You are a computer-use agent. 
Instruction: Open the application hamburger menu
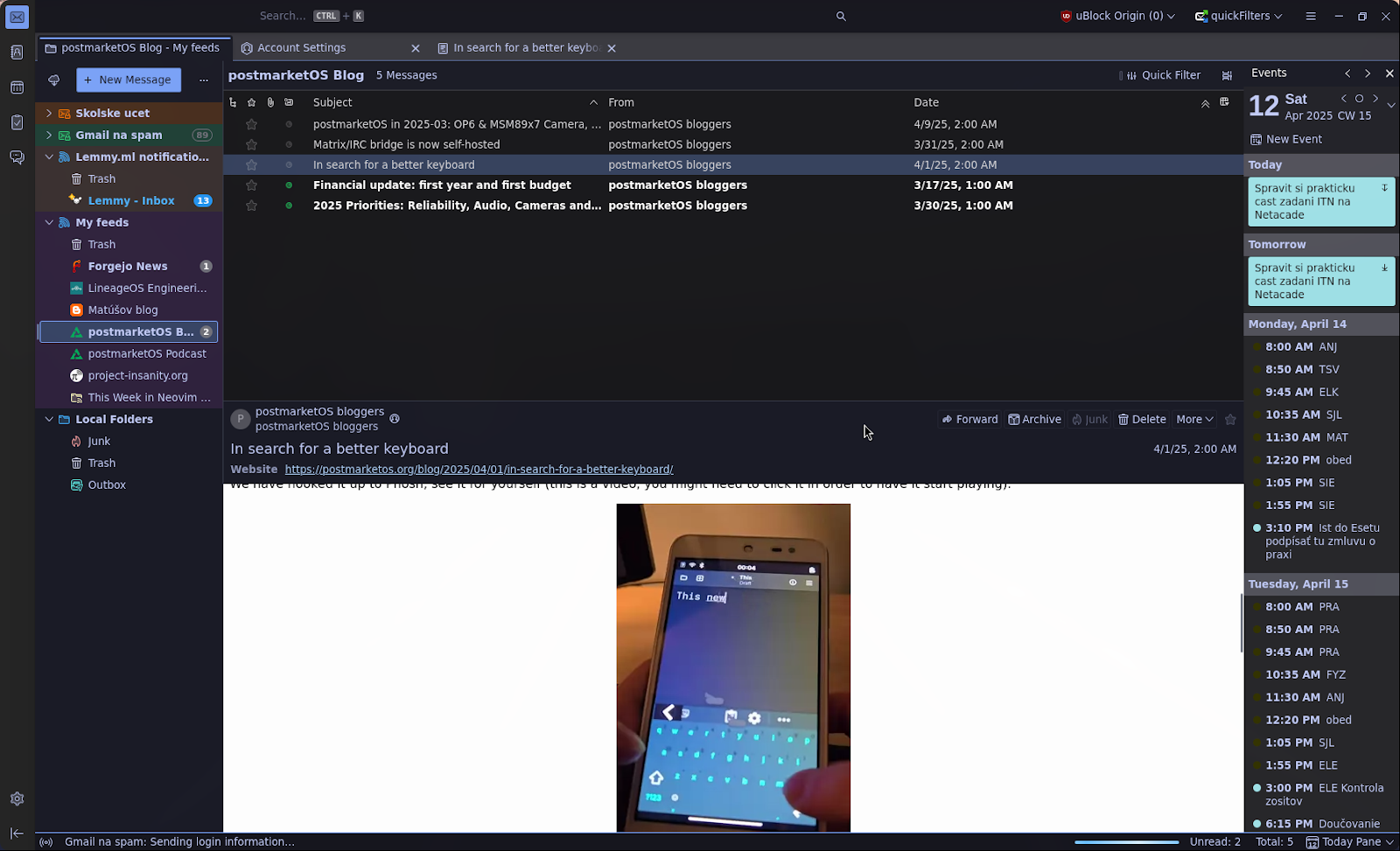(1311, 16)
